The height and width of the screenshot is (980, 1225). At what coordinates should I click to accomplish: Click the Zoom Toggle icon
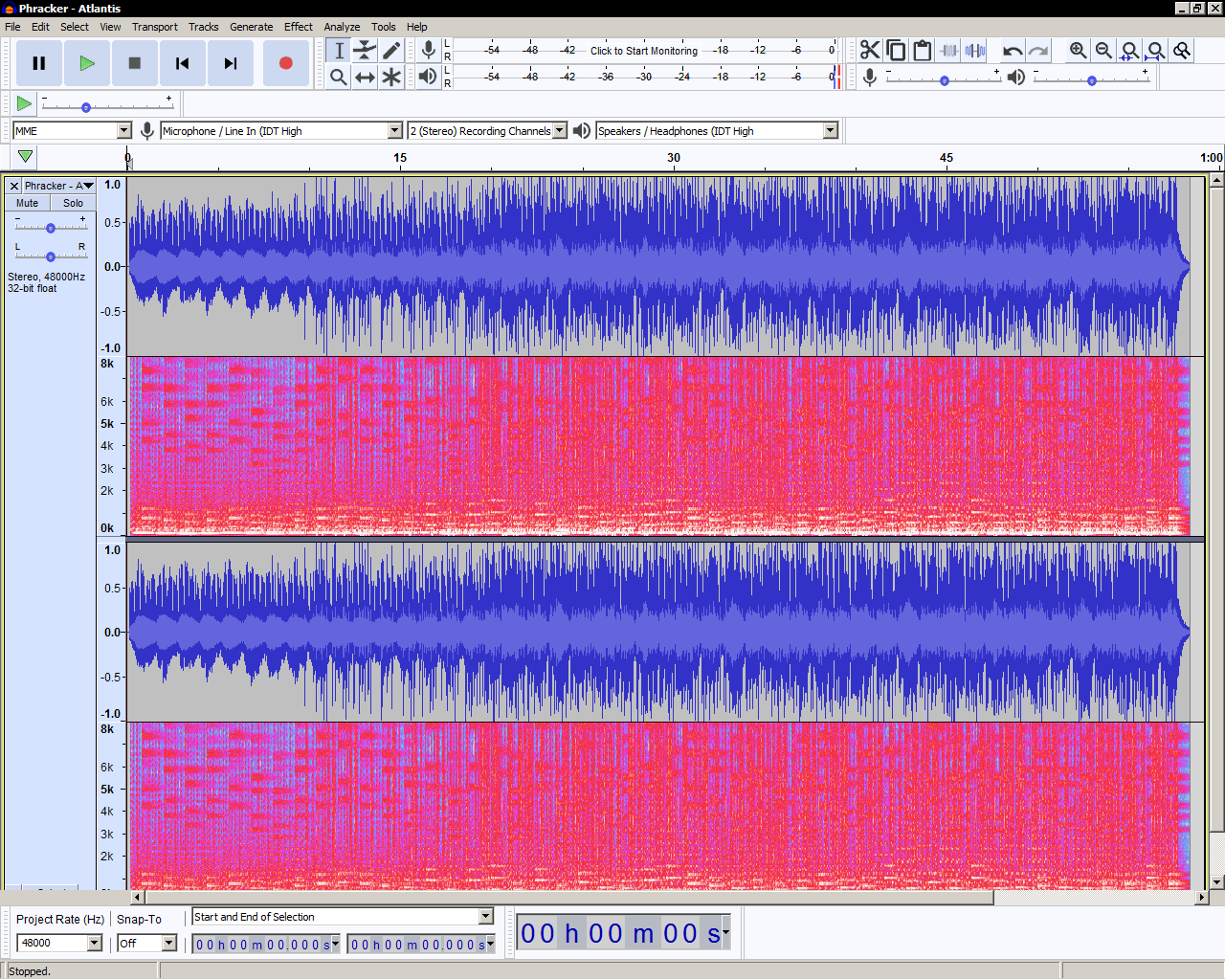[x=1182, y=51]
